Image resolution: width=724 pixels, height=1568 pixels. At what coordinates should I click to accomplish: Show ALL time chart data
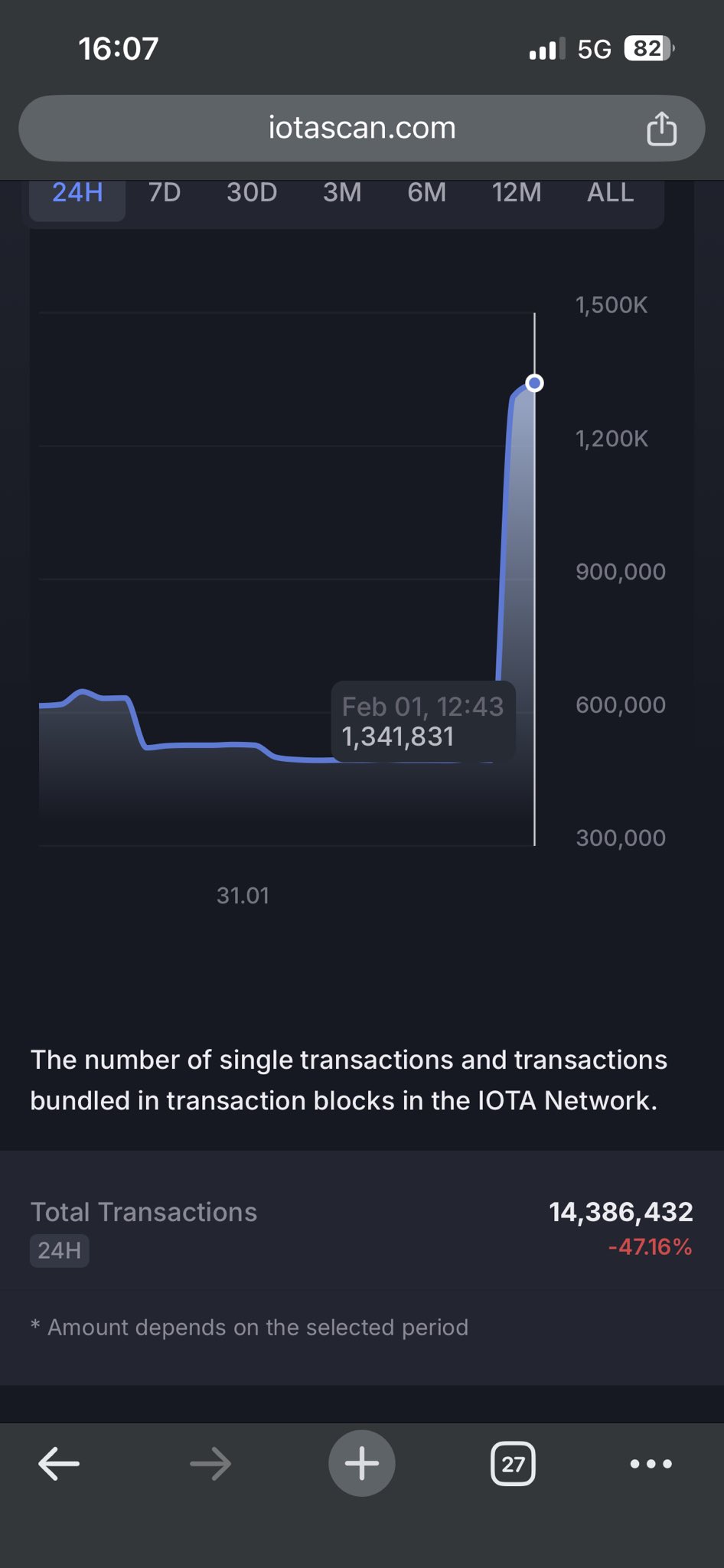610,193
